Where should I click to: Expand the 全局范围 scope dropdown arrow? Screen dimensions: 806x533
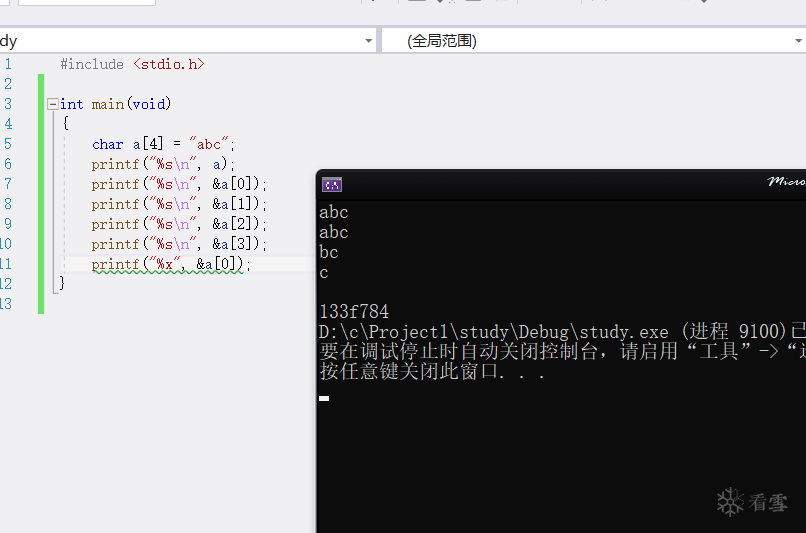pyautogui.click(x=797, y=41)
